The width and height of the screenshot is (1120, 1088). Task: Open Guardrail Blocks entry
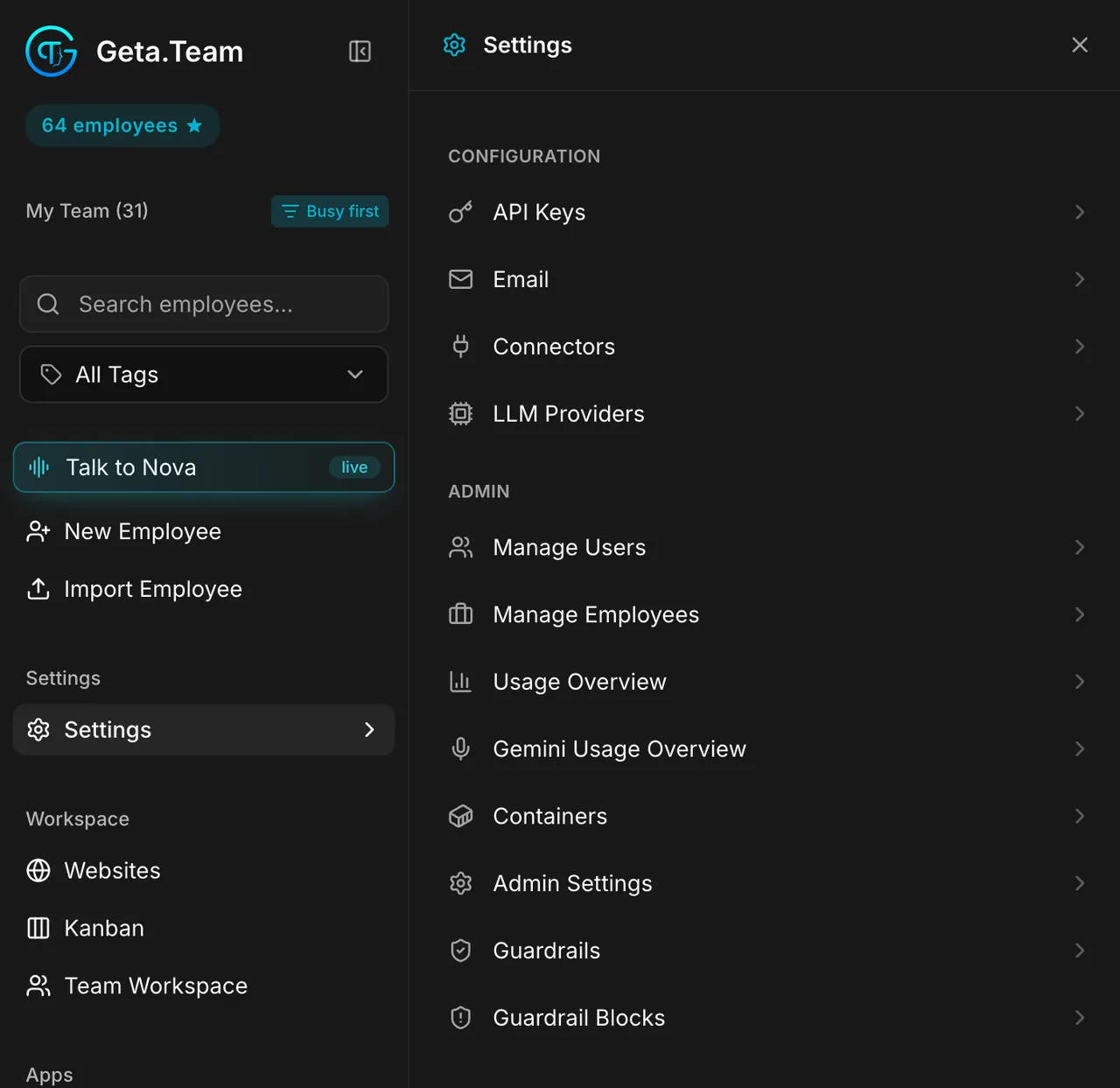click(x=766, y=1017)
